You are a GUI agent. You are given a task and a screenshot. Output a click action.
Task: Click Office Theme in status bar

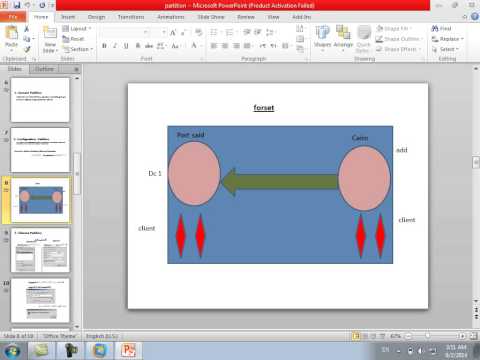tap(60, 336)
